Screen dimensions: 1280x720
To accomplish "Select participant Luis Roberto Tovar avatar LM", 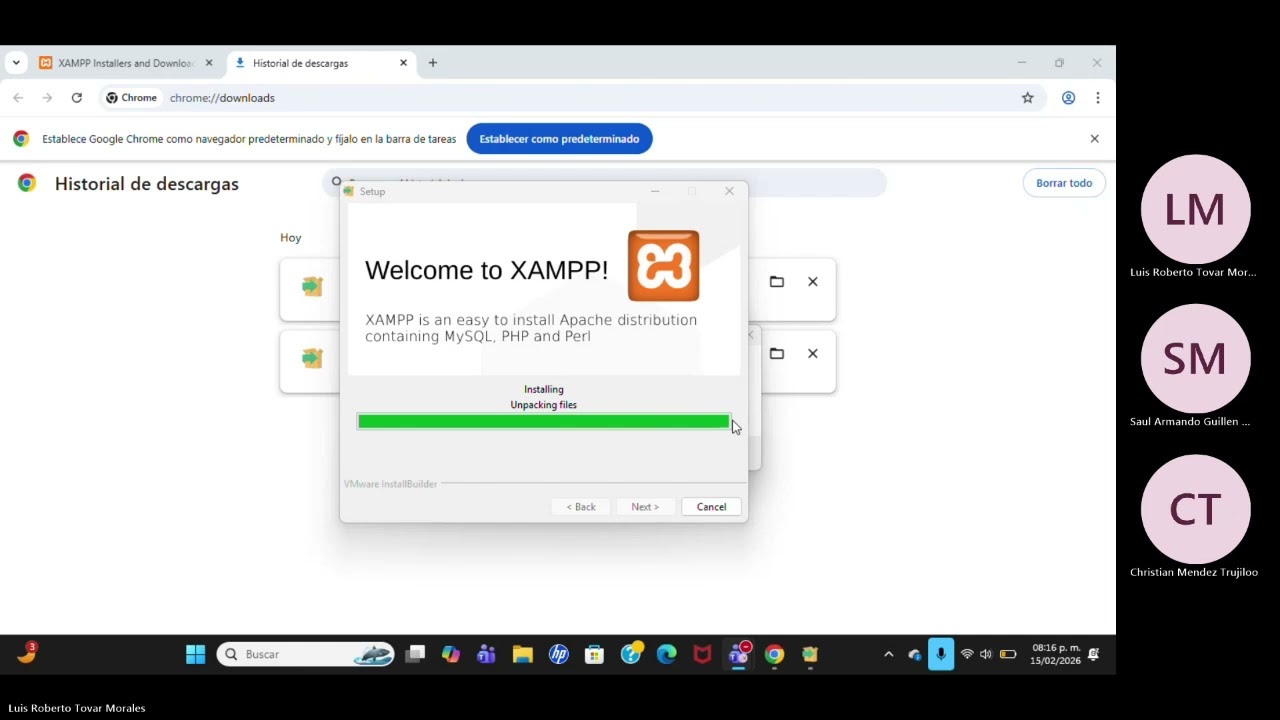I will pyautogui.click(x=1195, y=209).
